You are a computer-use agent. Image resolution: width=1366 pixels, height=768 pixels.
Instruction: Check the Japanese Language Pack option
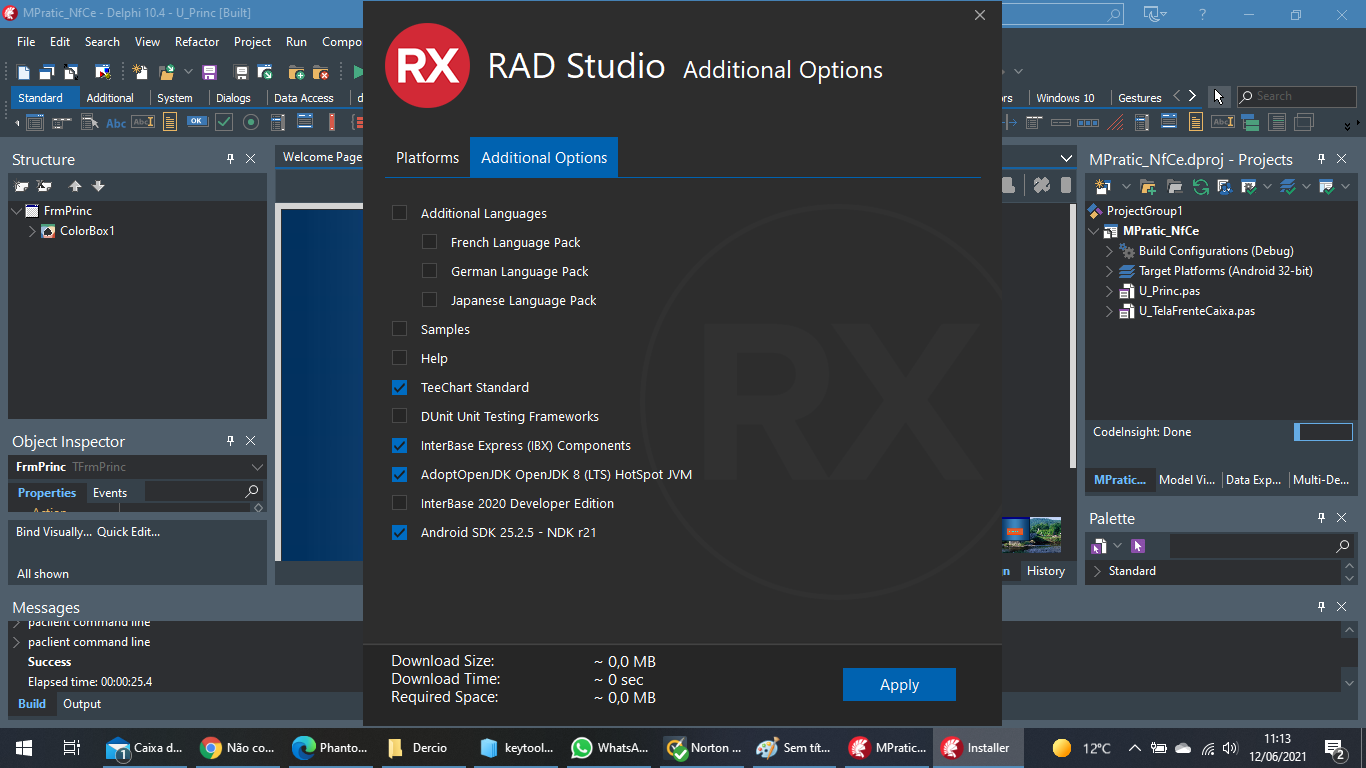click(430, 300)
